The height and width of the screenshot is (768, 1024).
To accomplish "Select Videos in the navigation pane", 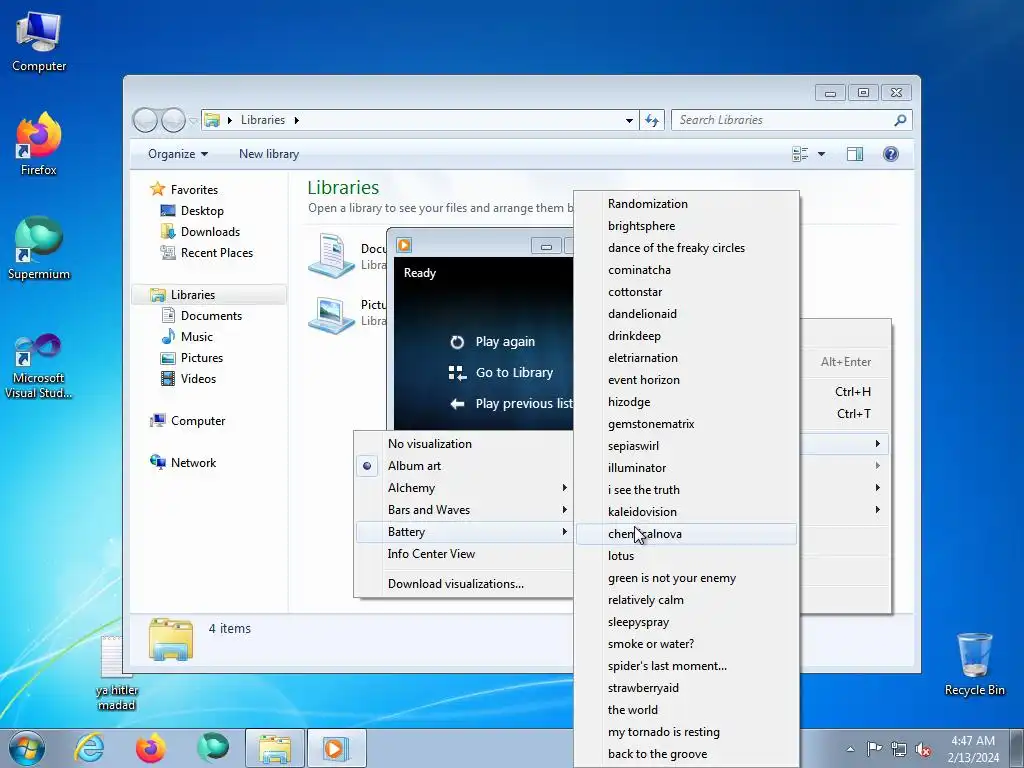I will pyautogui.click(x=189, y=379).
